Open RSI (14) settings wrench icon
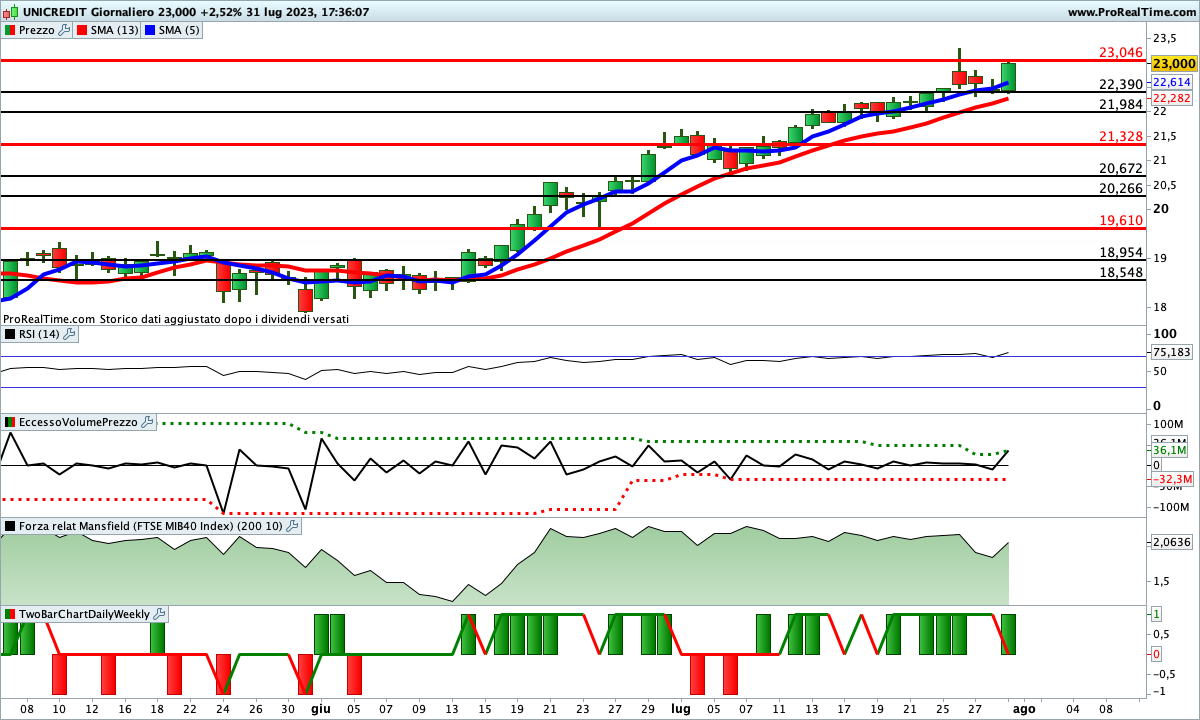The height and width of the screenshot is (720, 1200). pos(70,334)
